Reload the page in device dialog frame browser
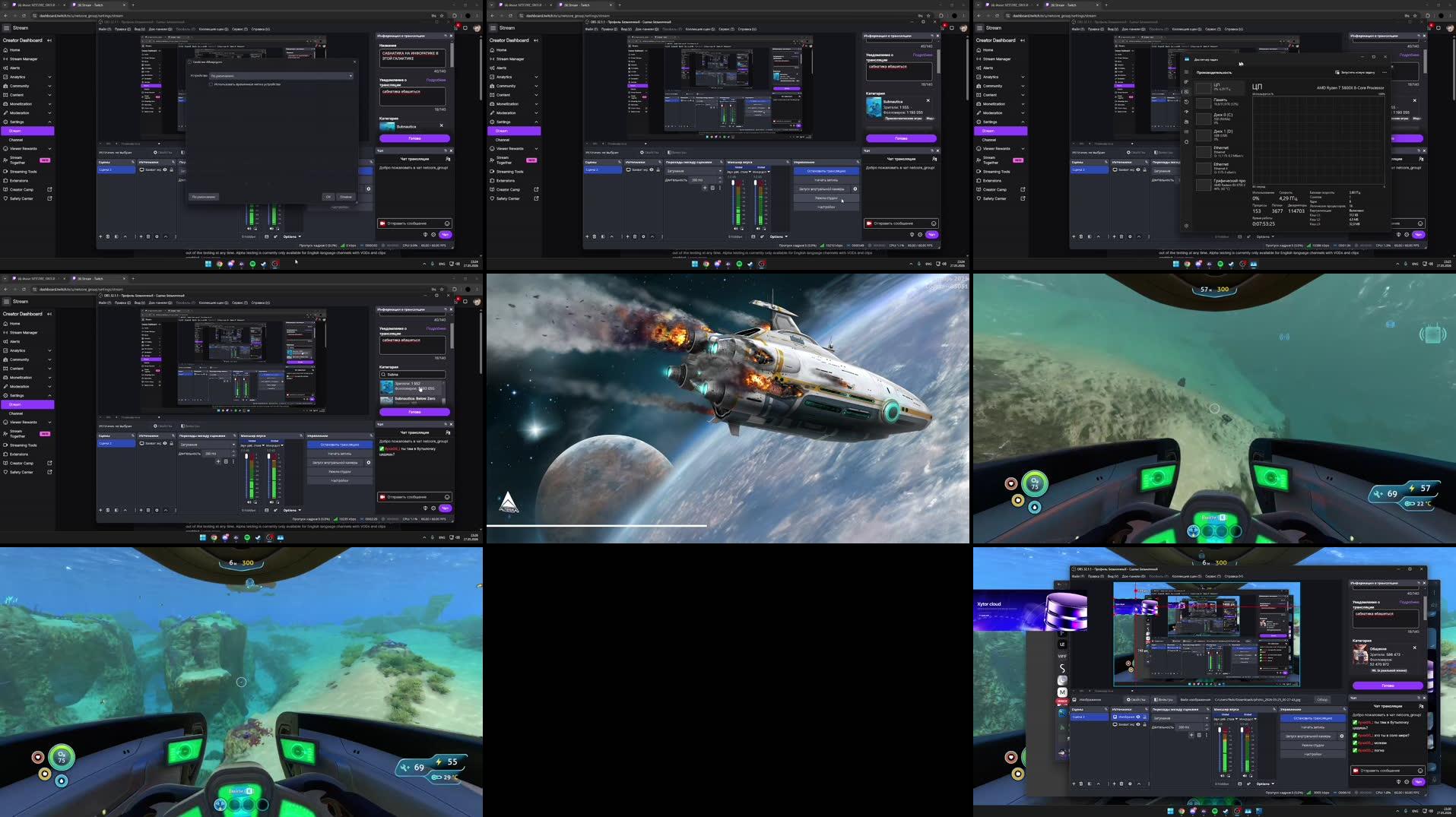1456x817 pixels. [24, 15]
